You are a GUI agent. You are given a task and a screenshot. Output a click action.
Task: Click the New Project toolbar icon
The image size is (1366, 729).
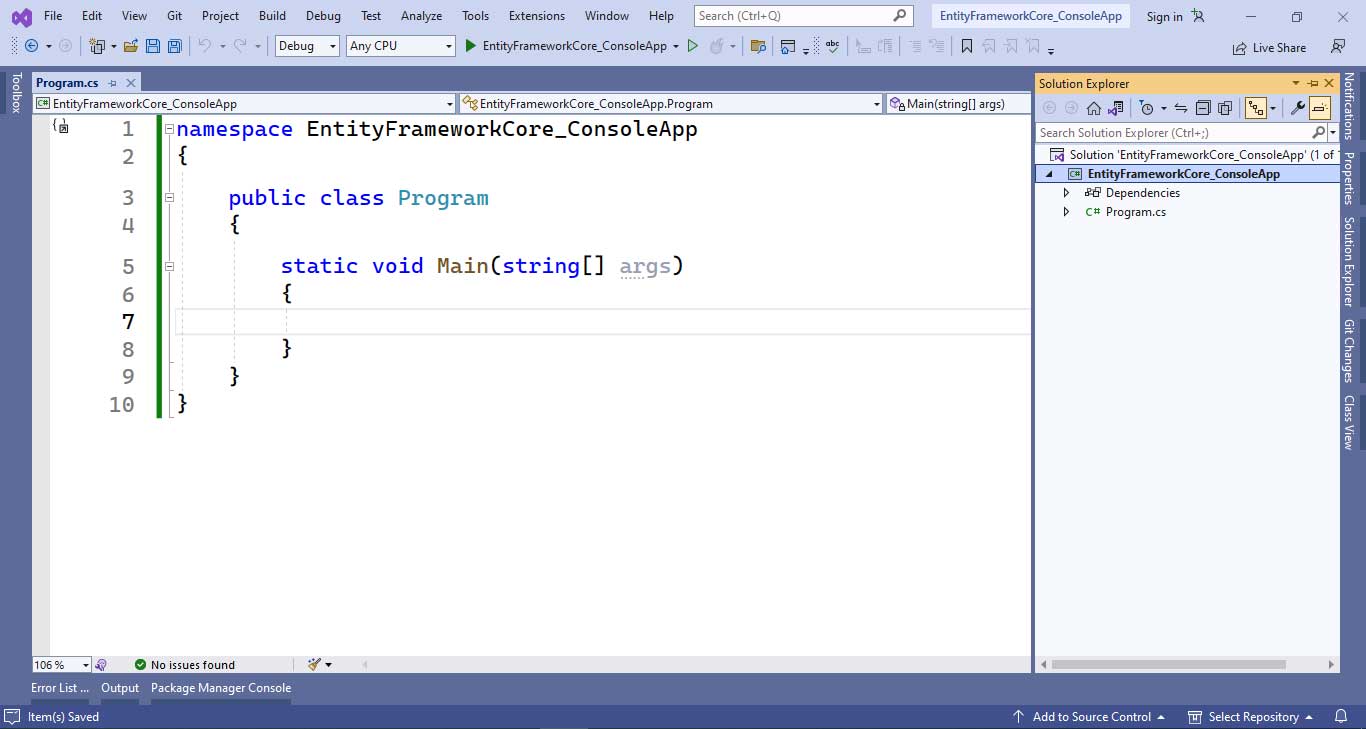(96, 45)
